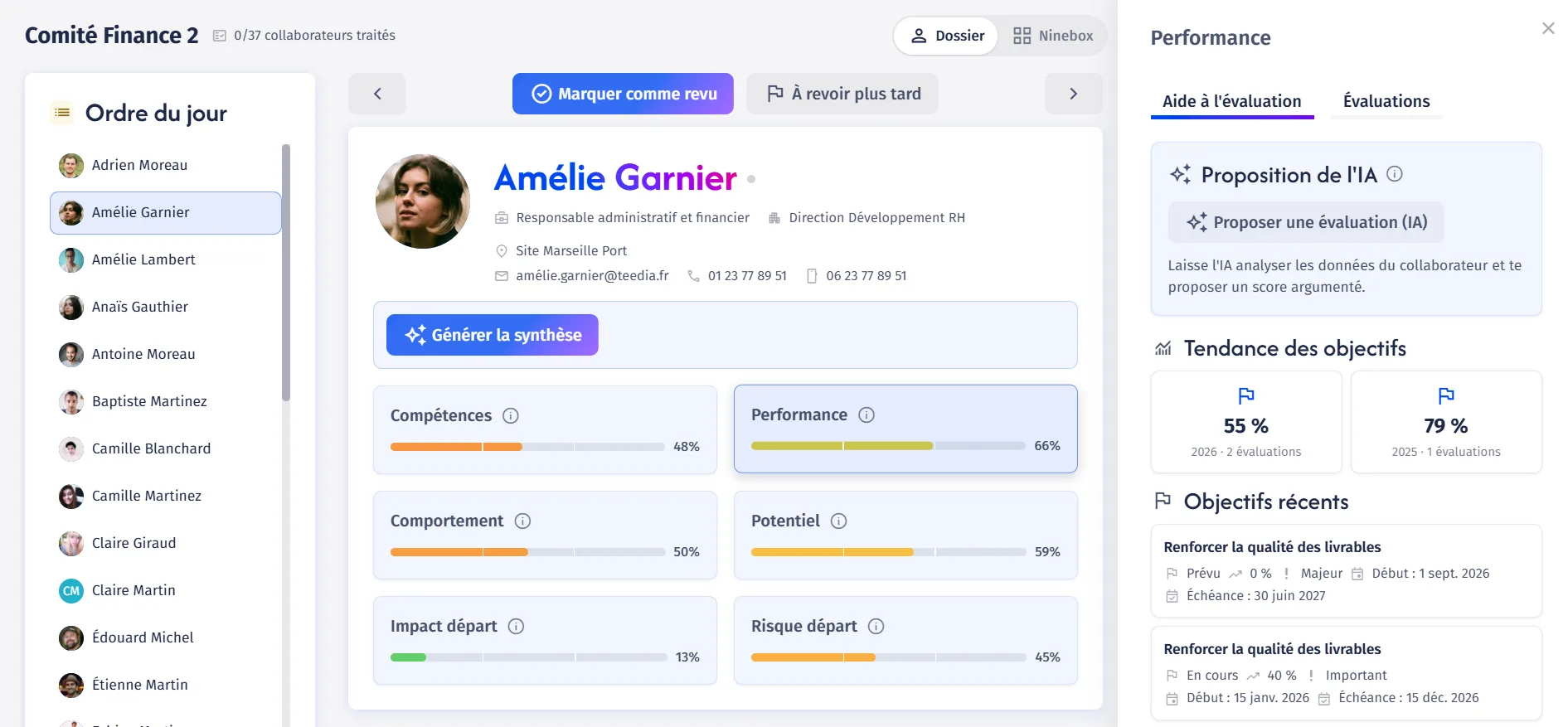Click the flag icon beside Objectifs récents
The image size is (1568, 727).
pyautogui.click(x=1163, y=501)
